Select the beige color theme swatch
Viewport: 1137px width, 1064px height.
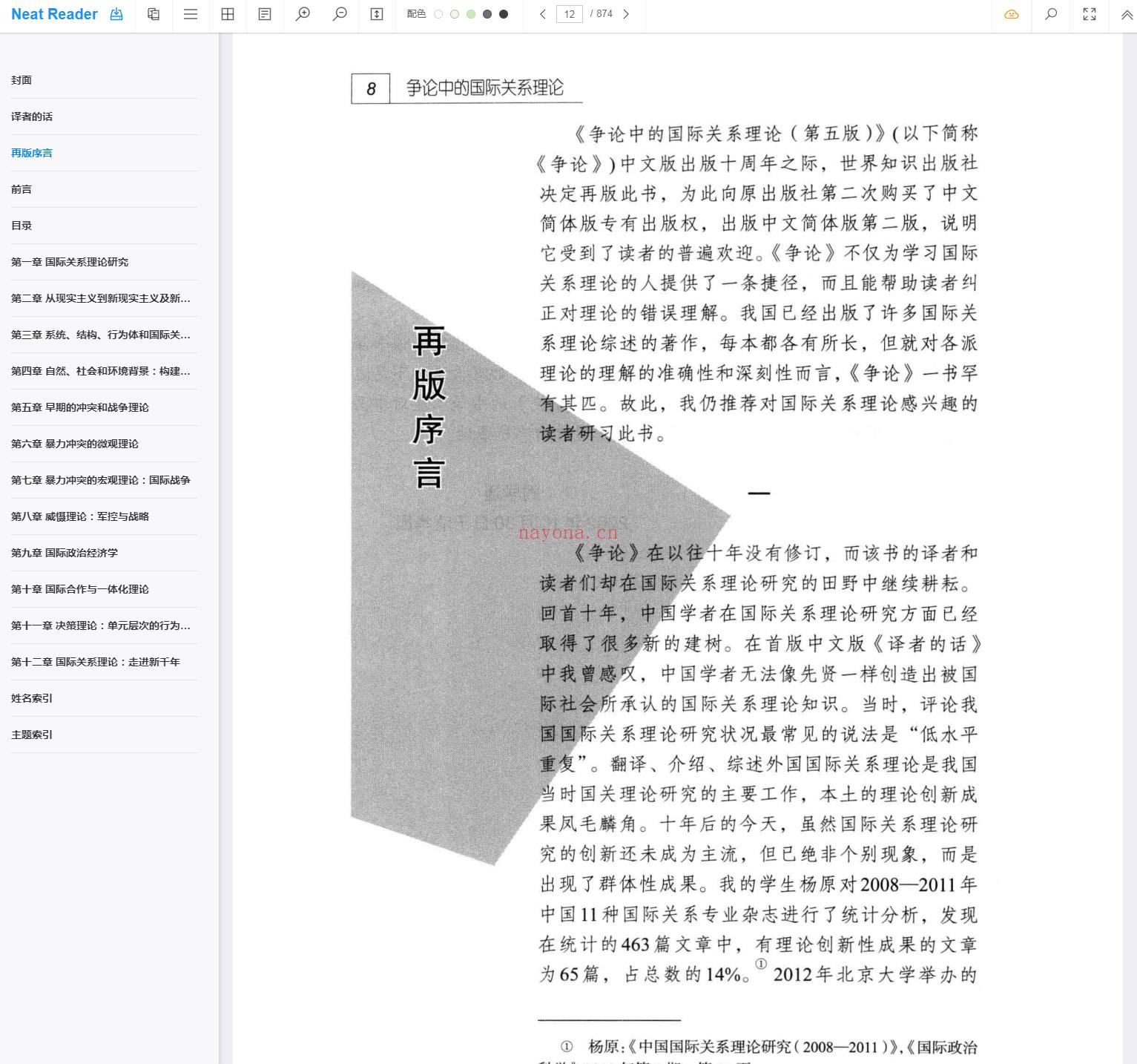455,14
